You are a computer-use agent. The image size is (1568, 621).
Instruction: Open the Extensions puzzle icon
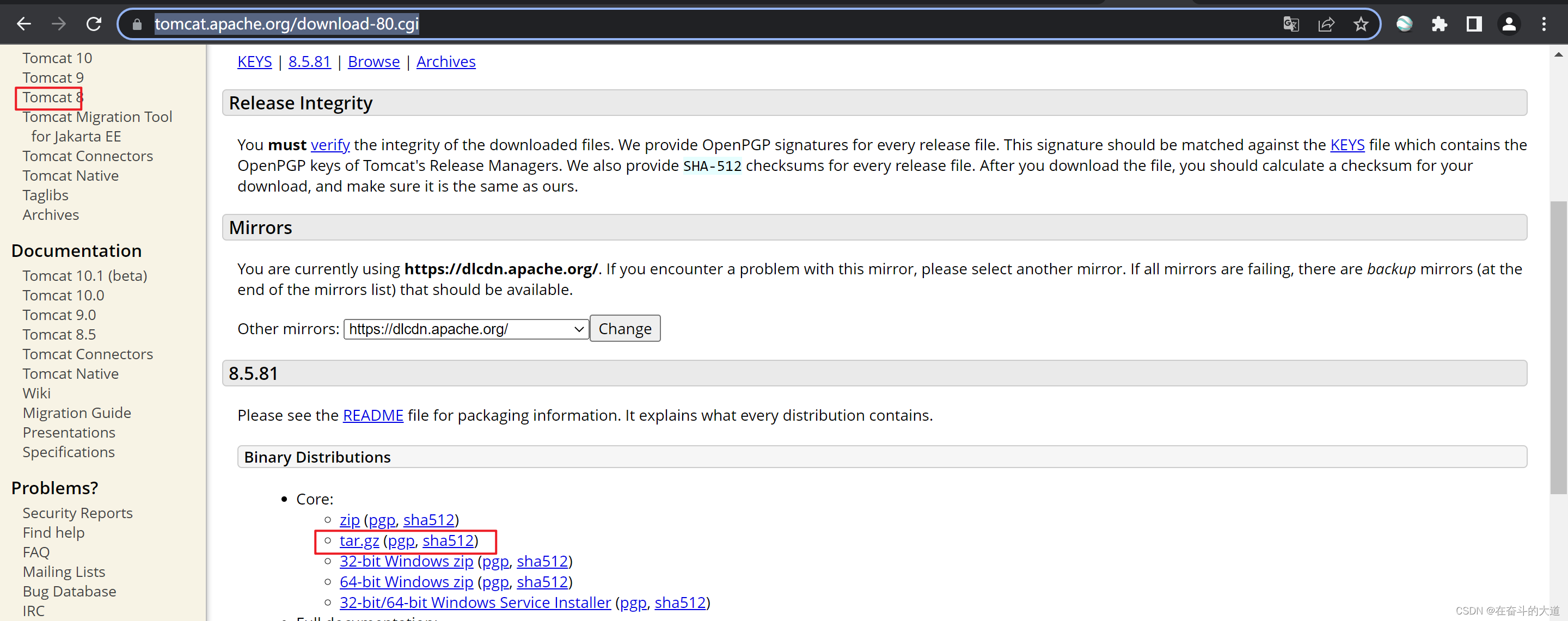click(x=1439, y=24)
